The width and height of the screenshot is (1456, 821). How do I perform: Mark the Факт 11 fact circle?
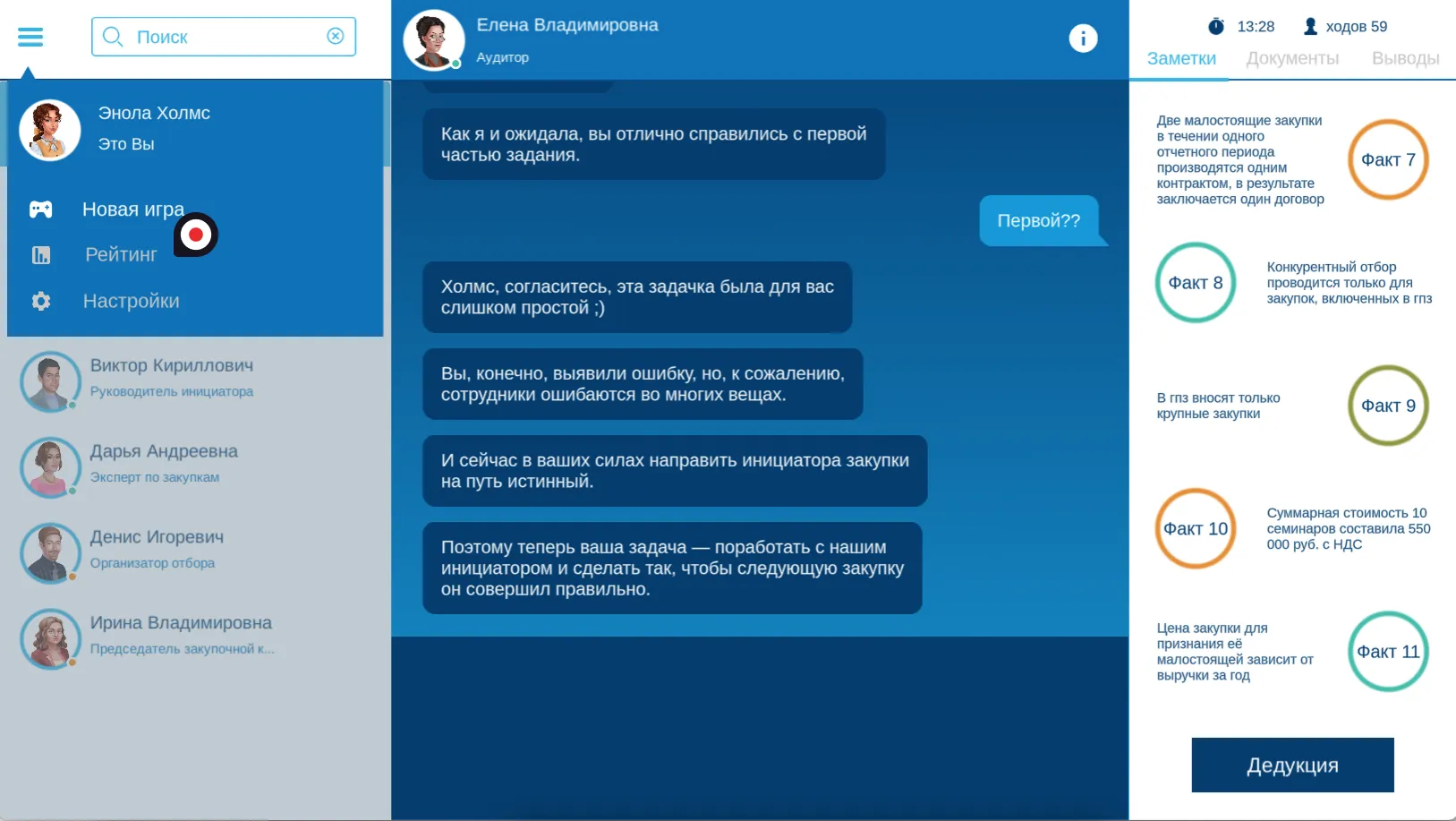point(1388,652)
